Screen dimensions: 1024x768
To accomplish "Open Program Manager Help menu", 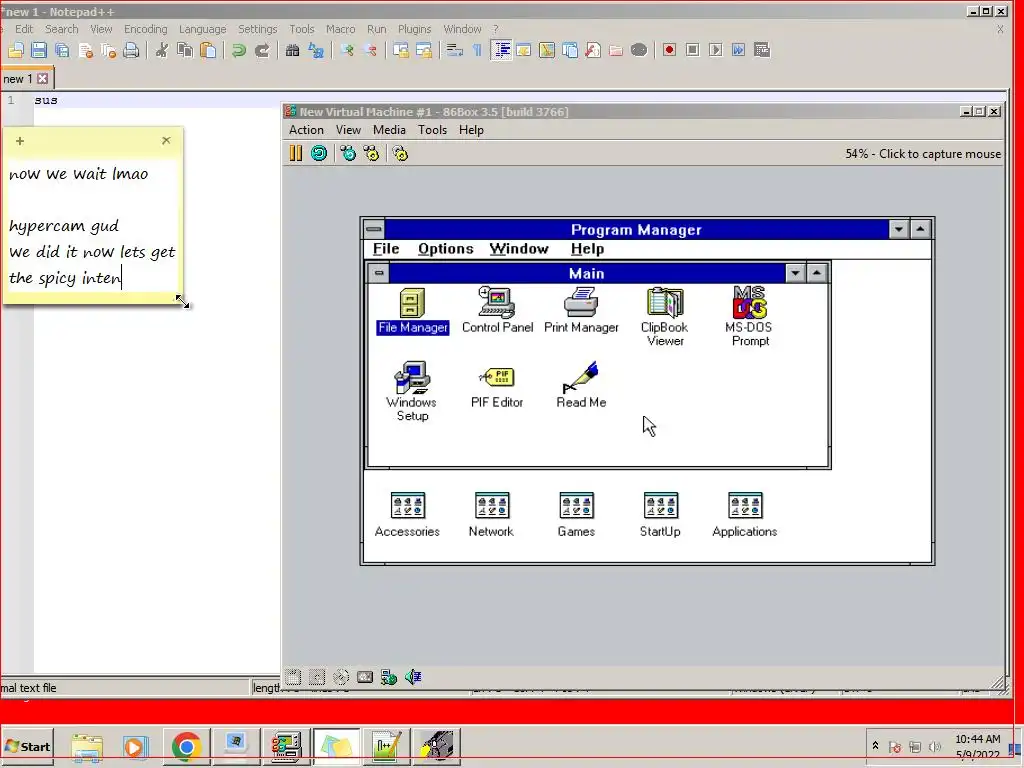I will (x=587, y=249).
